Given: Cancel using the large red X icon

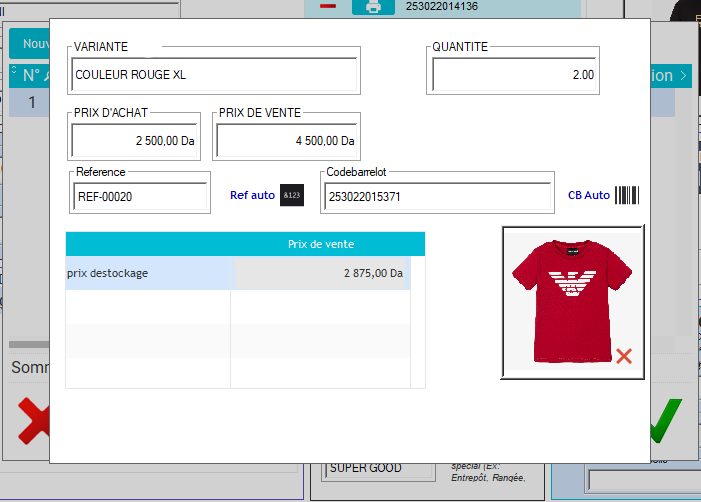Looking at the screenshot, I should [32, 421].
